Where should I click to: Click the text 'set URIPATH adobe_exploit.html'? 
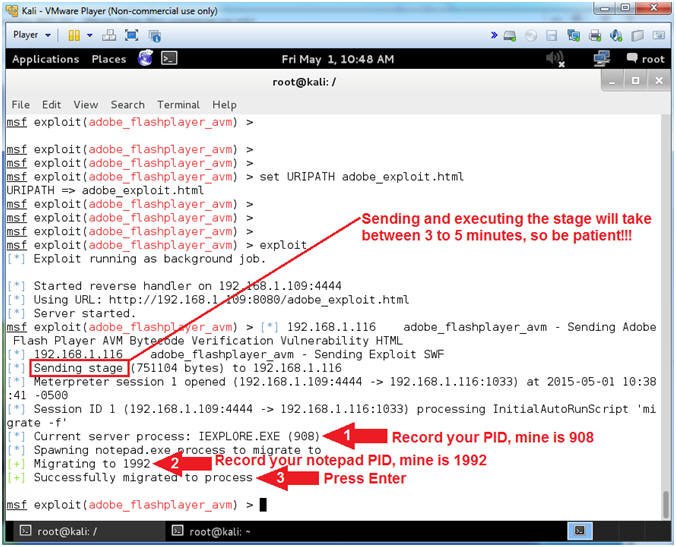click(x=361, y=177)
